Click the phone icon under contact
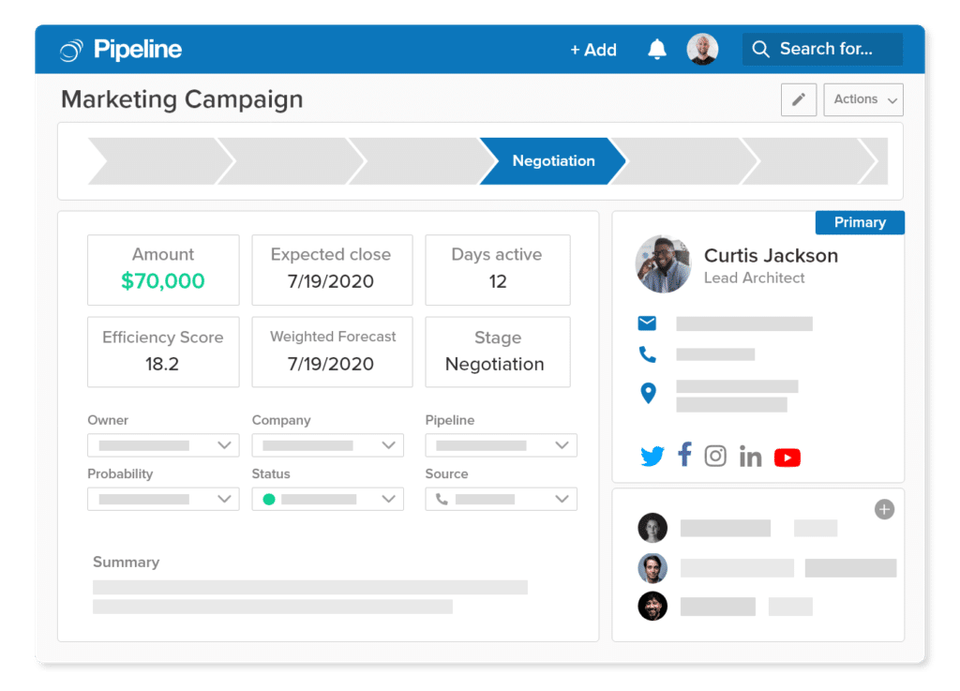Viewport: 960px width, 691px height. [647, 354]
